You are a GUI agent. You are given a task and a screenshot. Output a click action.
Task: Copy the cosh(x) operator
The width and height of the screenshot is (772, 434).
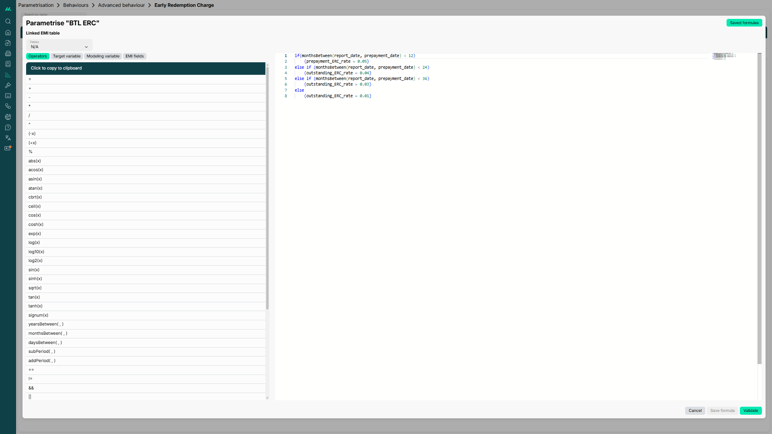tap(146, 225)
